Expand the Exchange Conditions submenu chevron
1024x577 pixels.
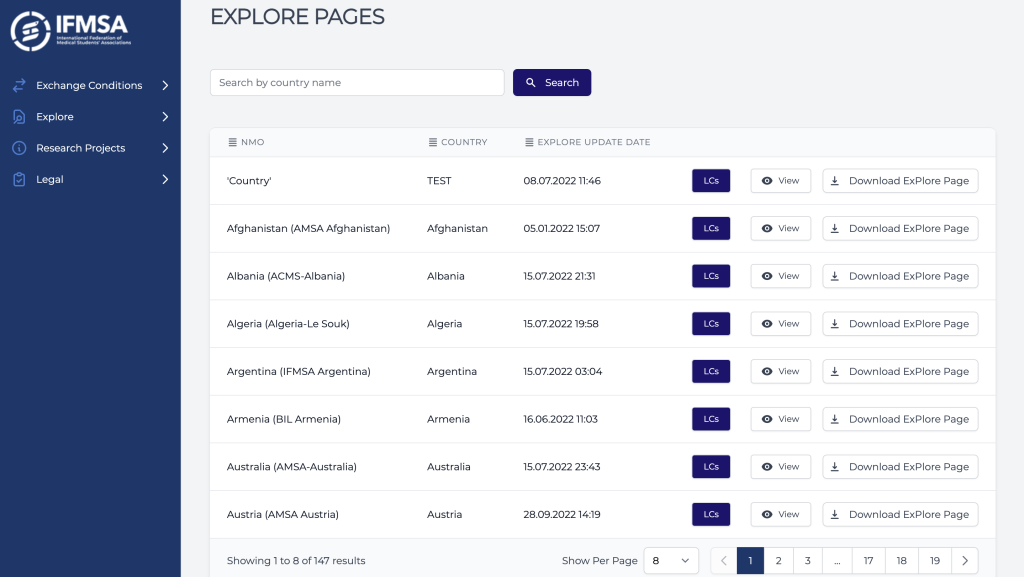click(x=165, y=86)
